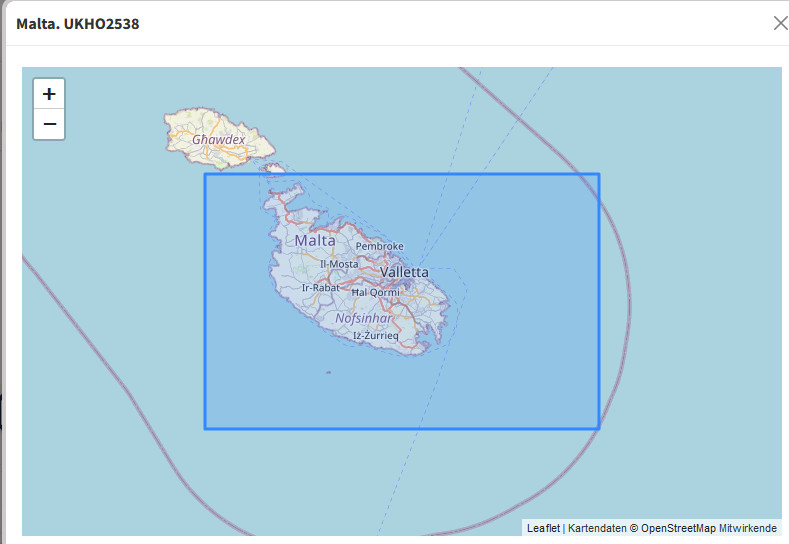Viewport: 789px width, 544px height.
Task: Click the zoom out minus button
Action: pos(49,125)
